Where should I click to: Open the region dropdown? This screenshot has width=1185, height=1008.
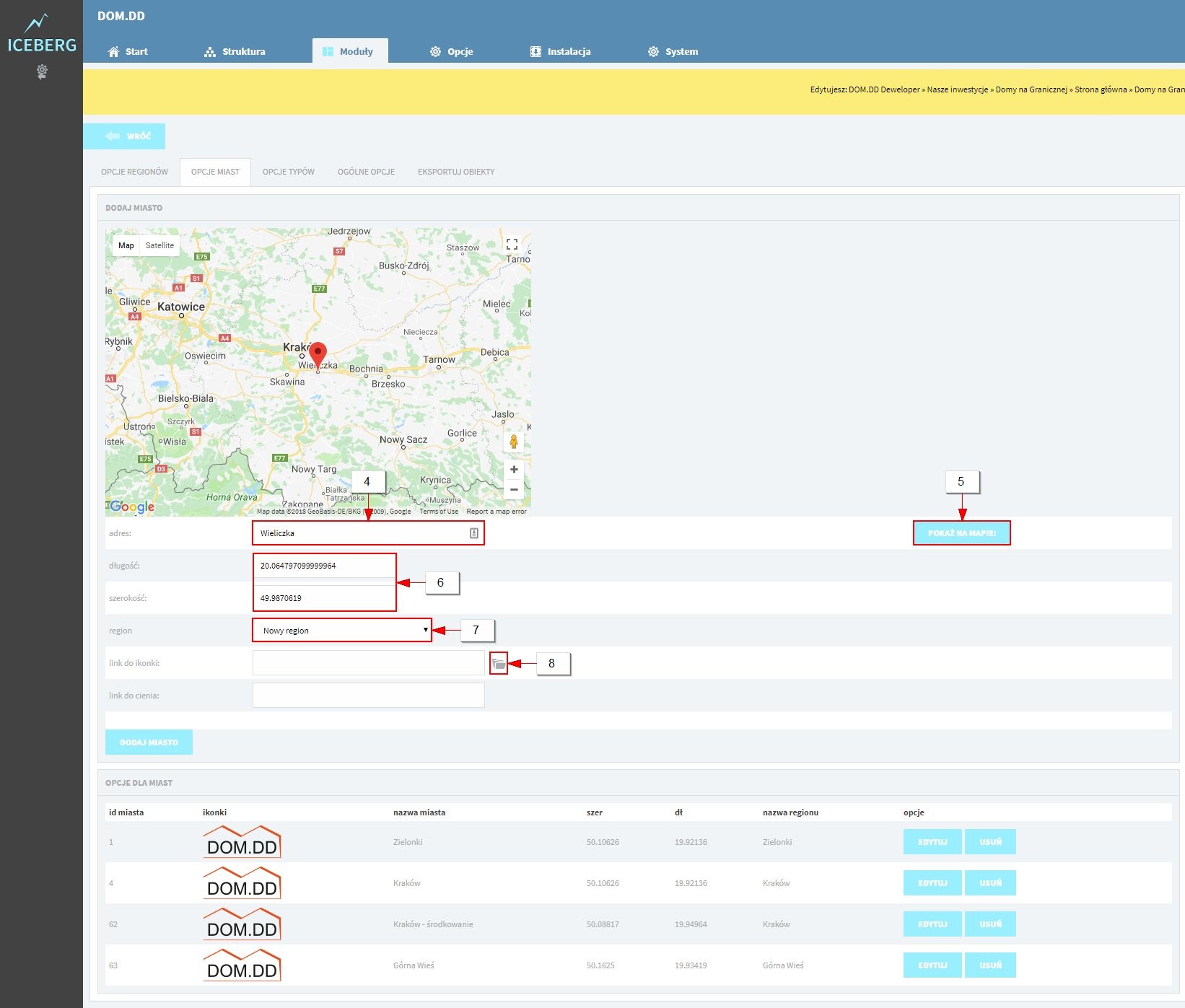(342, 631)
